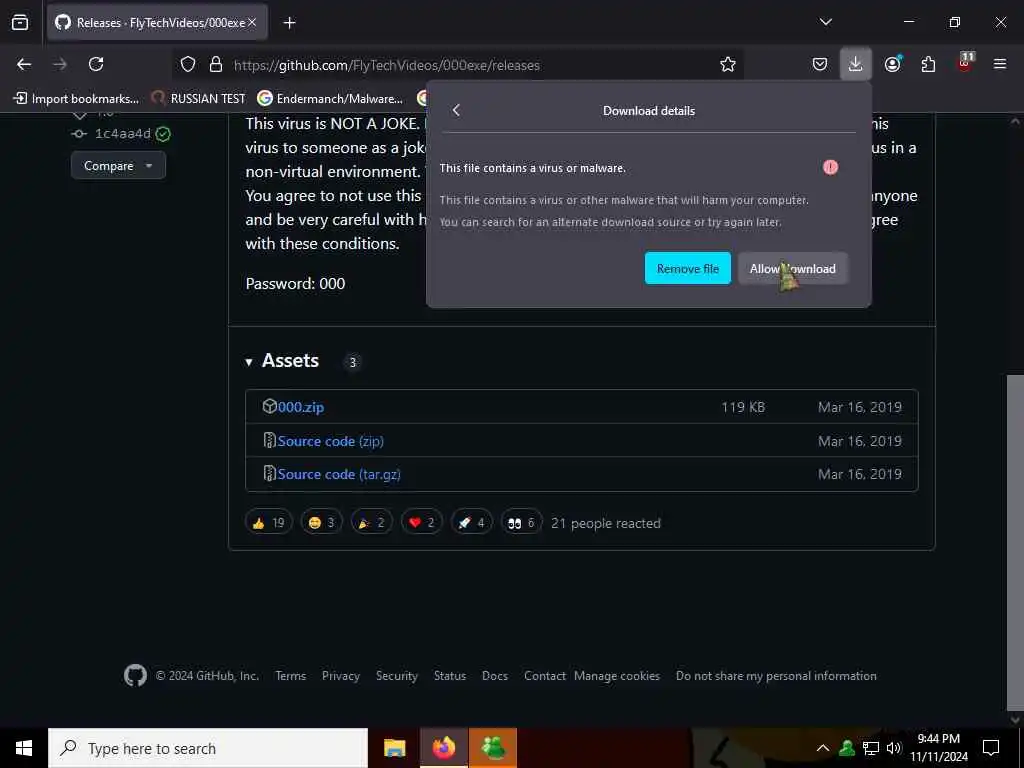
Task: Open the Endermanch/Malware bookmark
Action: (x=330, y=99)
